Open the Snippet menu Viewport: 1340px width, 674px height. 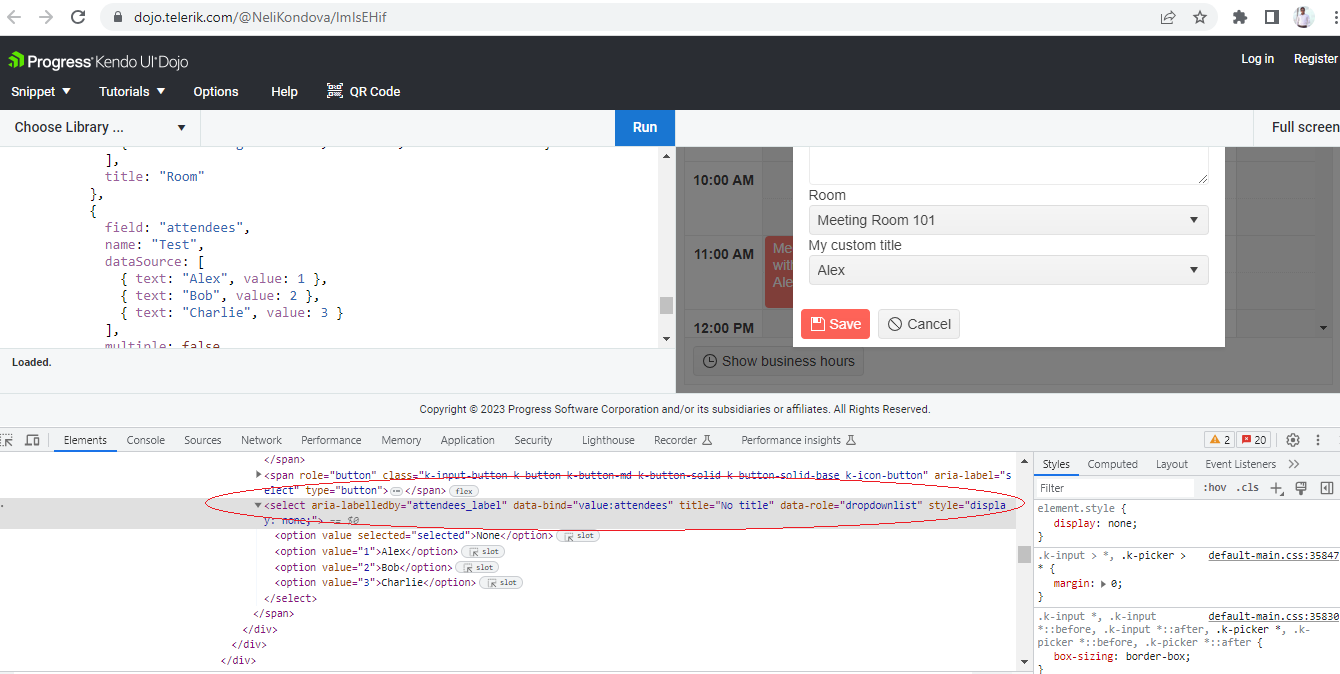[x=41, y=91]
